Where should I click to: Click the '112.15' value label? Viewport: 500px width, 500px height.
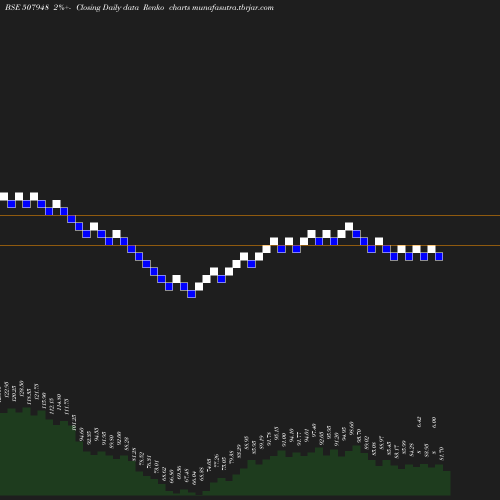tap(51, 406)
